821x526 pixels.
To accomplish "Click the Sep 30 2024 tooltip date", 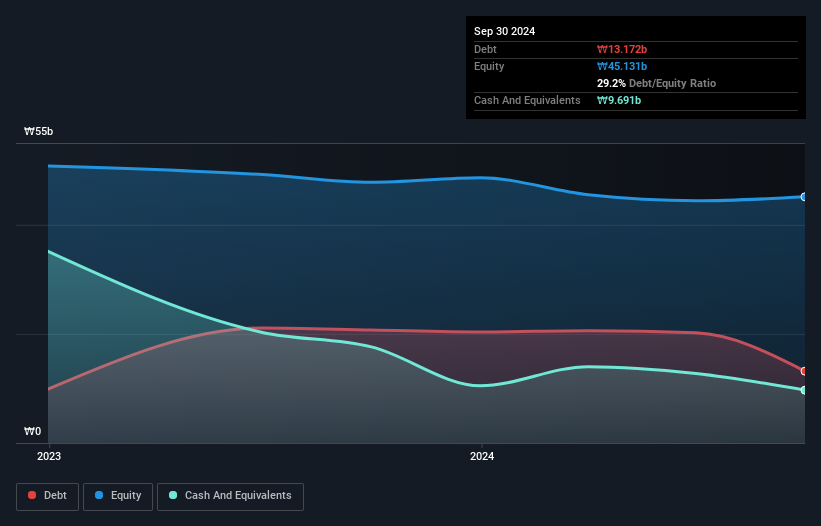I will click(504, 31).
